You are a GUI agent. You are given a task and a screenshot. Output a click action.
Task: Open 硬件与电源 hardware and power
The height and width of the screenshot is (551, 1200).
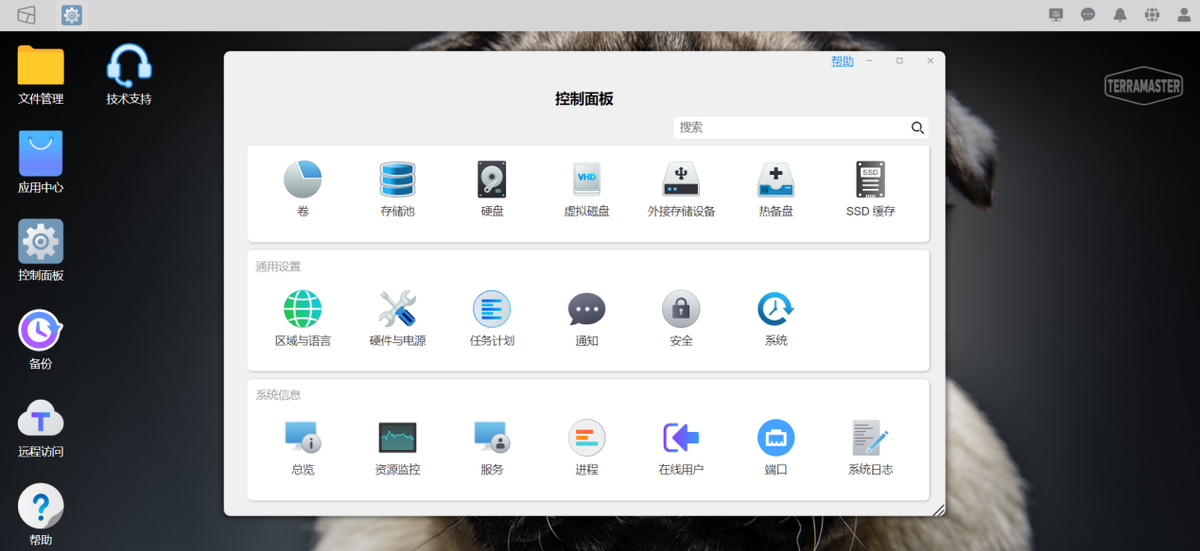tap(397, 309)
